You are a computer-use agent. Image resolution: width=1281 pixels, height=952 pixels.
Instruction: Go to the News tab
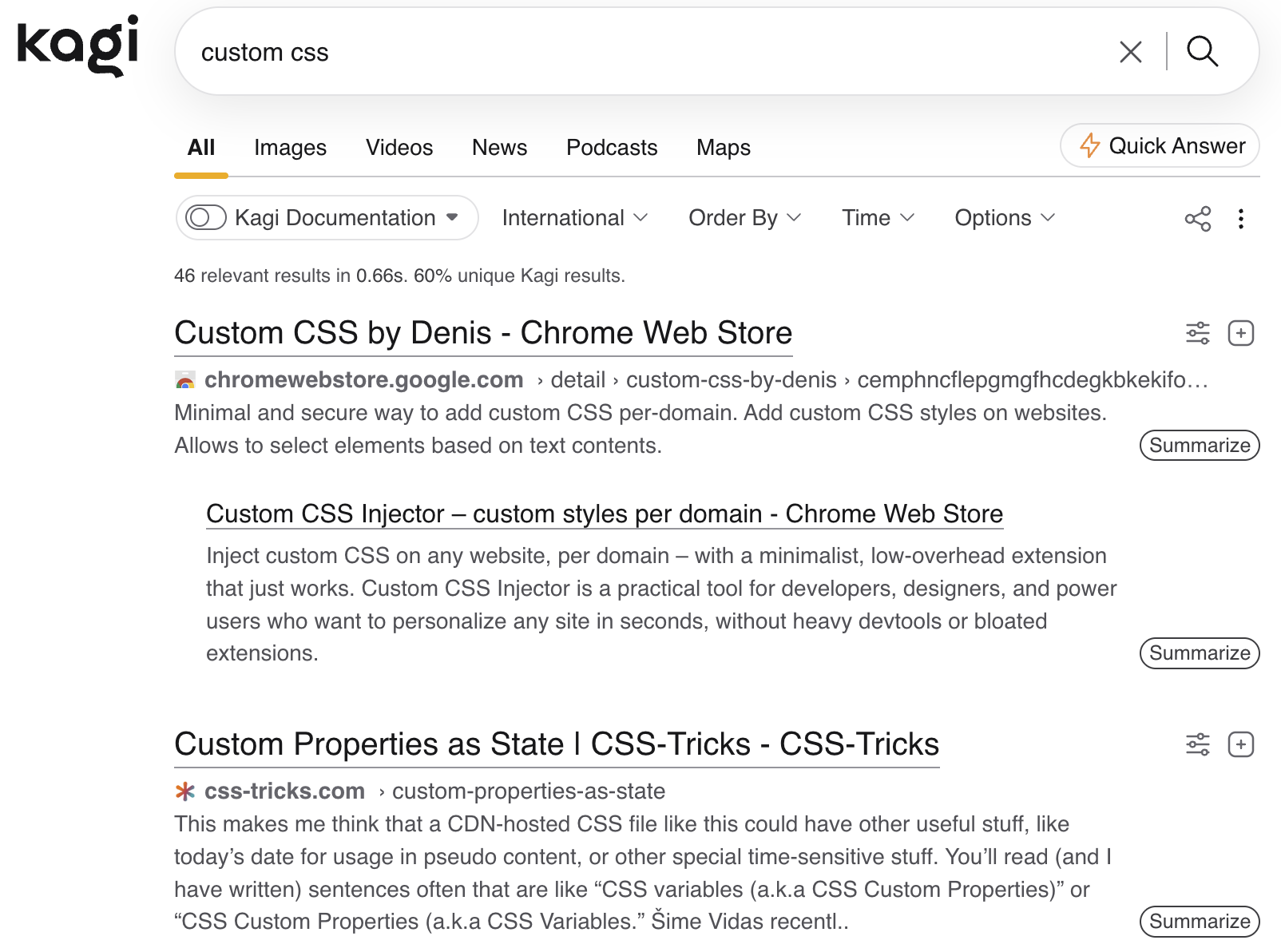click(499, 148)
